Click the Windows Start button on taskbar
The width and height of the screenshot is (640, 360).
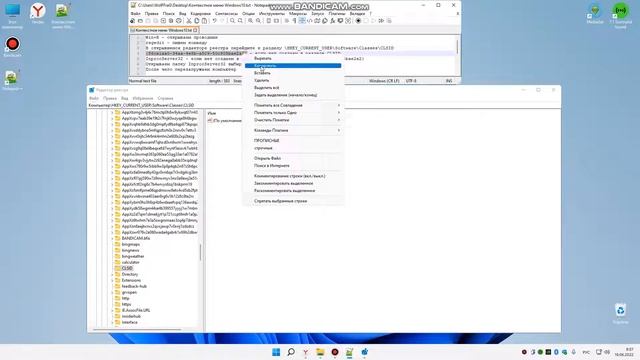(276, 352)
